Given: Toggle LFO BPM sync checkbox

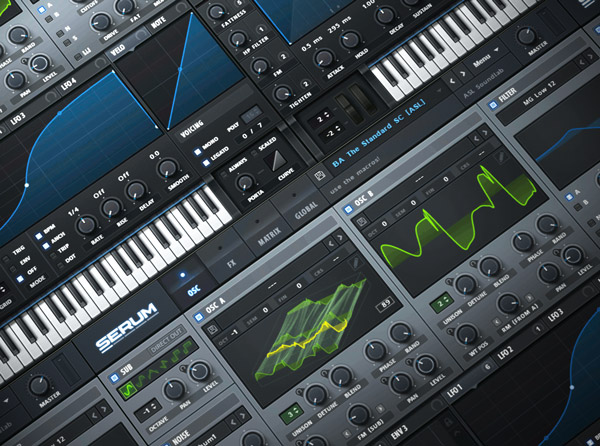Looking at the screenshot, I should coord(38,236).
